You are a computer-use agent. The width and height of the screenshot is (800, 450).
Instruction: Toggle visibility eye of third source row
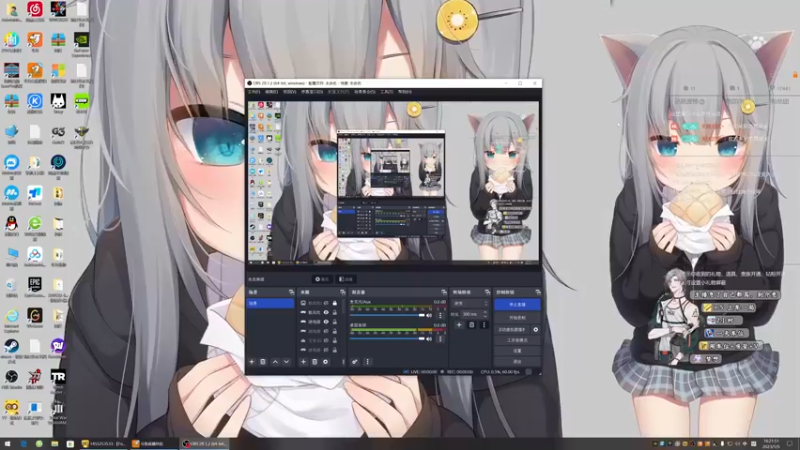(326, 322)
